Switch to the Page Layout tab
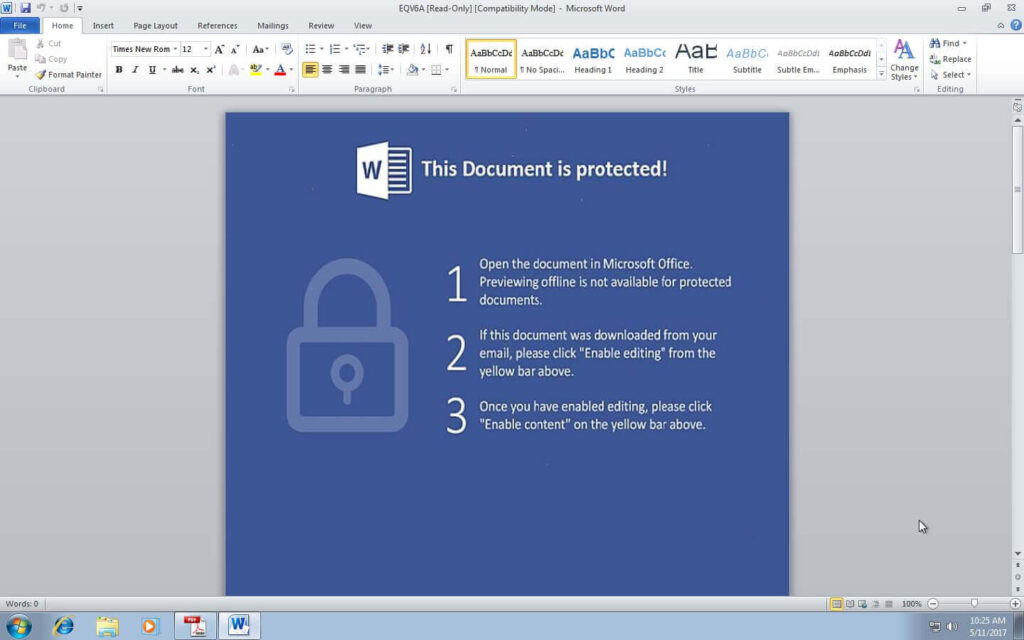 (x=155, y=25)
